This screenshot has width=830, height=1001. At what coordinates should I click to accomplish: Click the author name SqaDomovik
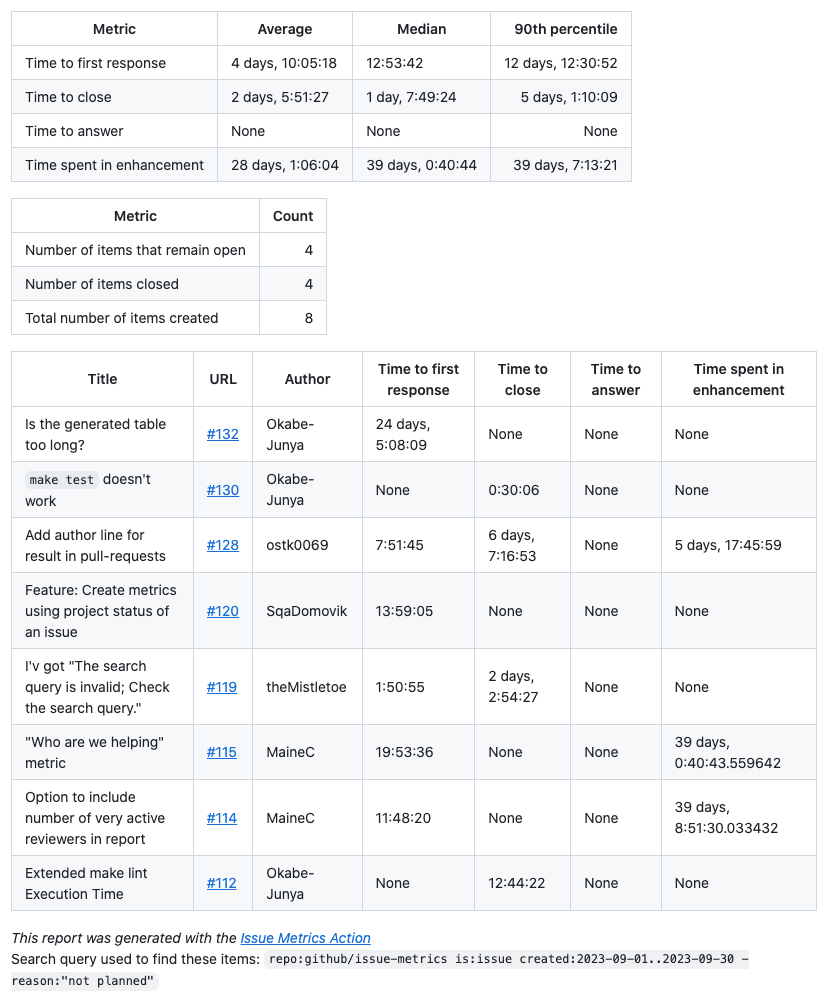[300, 610]
